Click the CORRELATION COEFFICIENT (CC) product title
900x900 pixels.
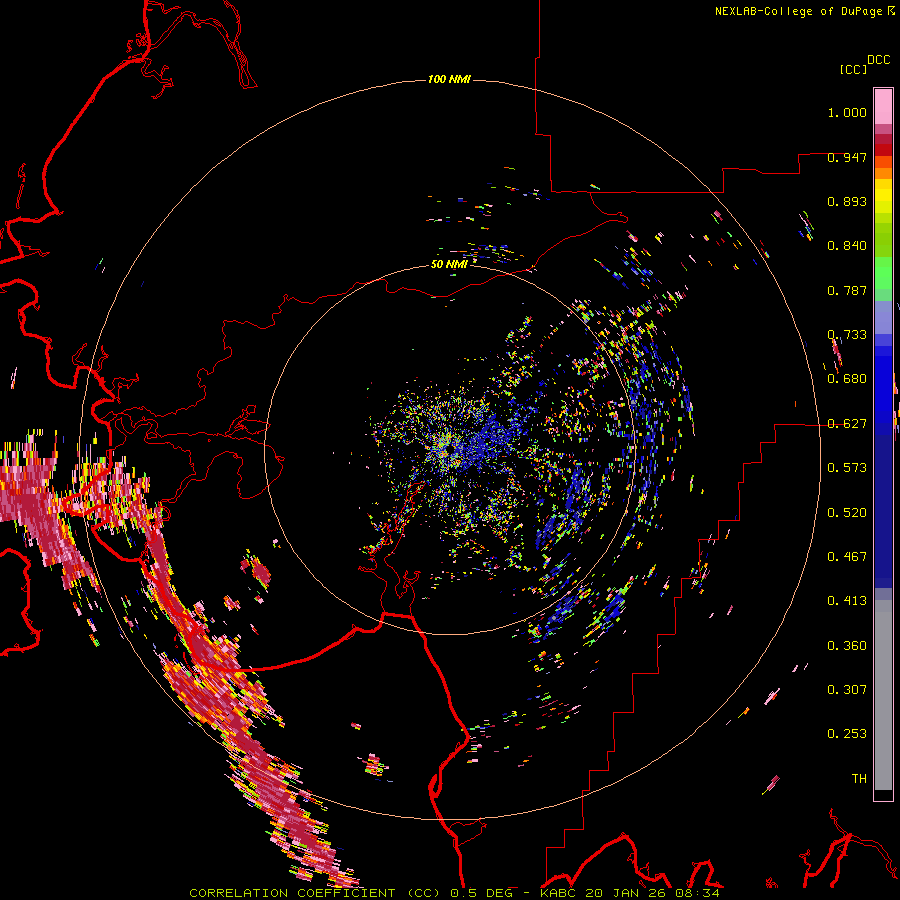click(x=315, y=893)
